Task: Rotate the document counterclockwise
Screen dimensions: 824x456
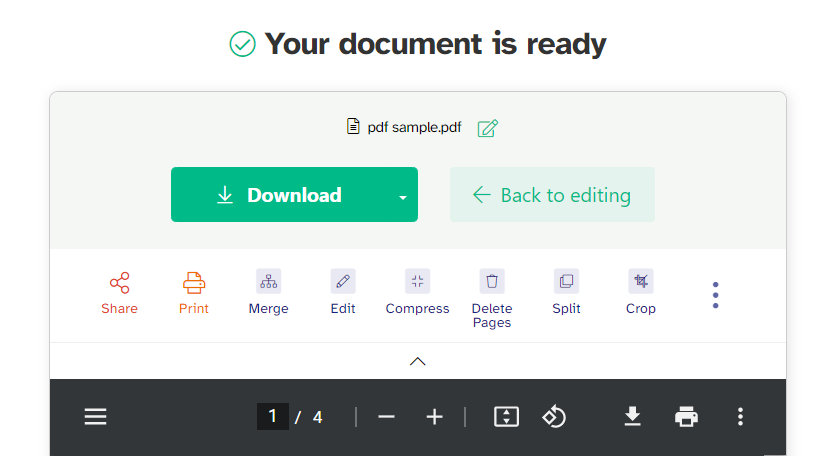Action: (554, 417)
